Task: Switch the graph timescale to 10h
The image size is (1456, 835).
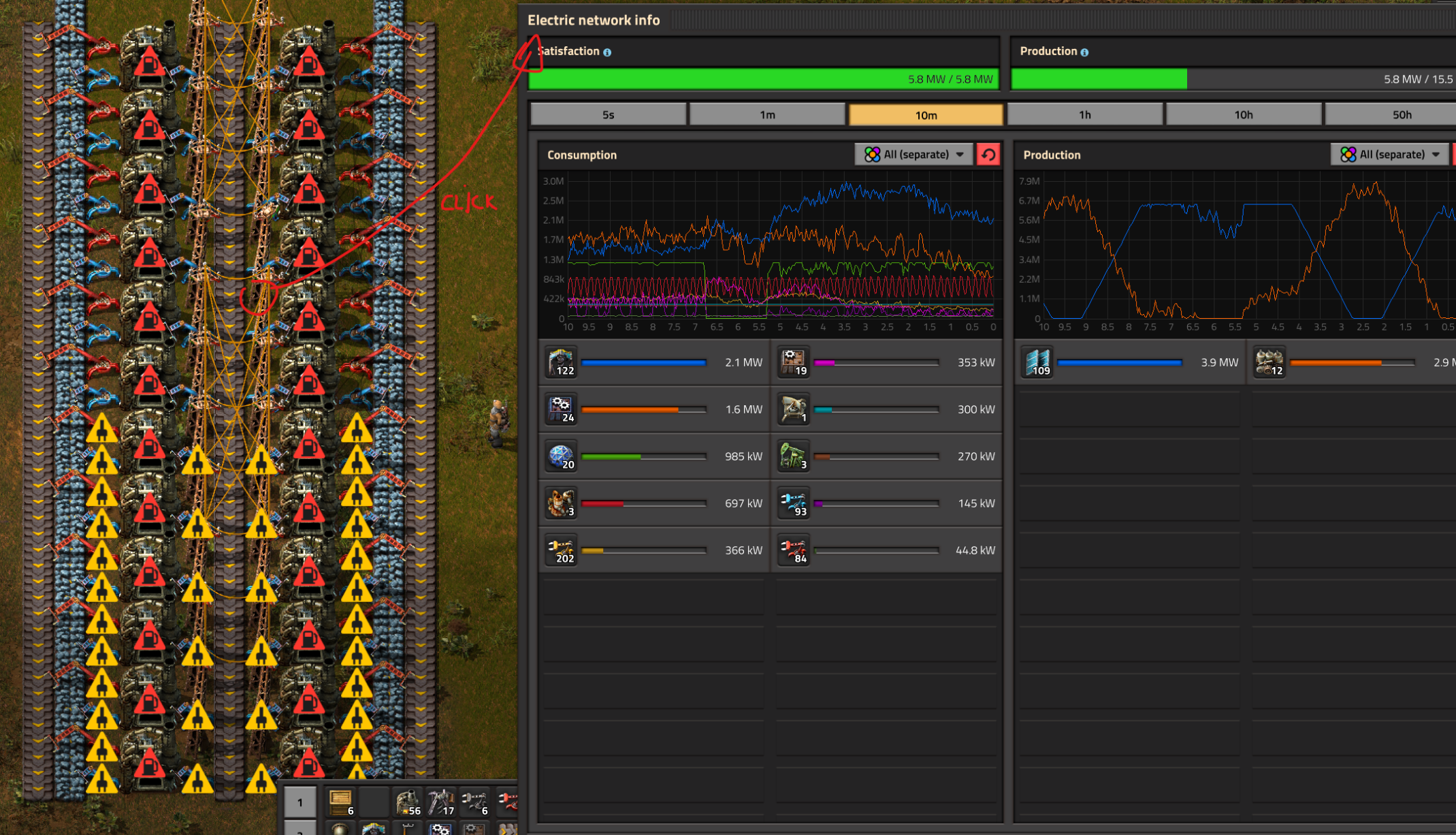Action: pos(1244,114)
